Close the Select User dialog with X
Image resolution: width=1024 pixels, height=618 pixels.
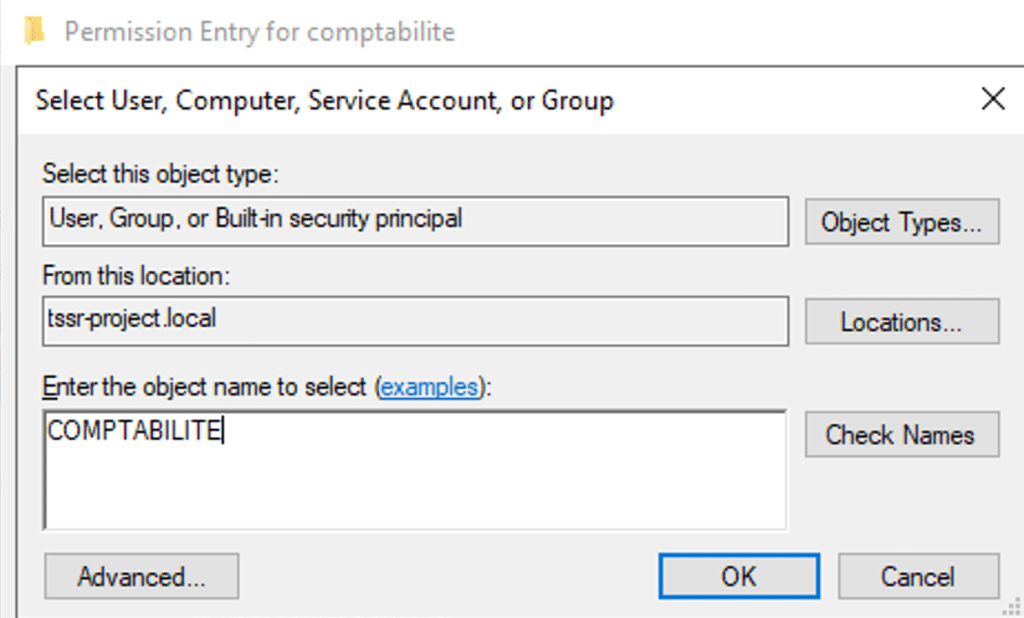[x=992, y=99]
